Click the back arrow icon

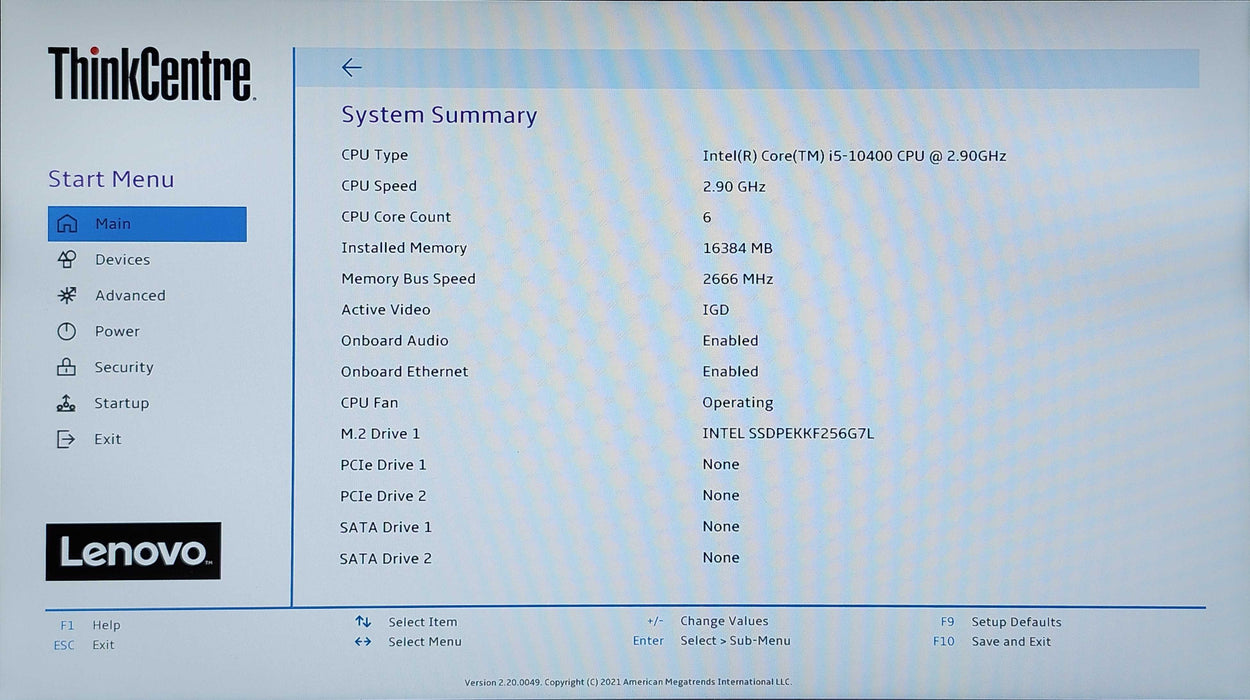[x=351, y=67]
